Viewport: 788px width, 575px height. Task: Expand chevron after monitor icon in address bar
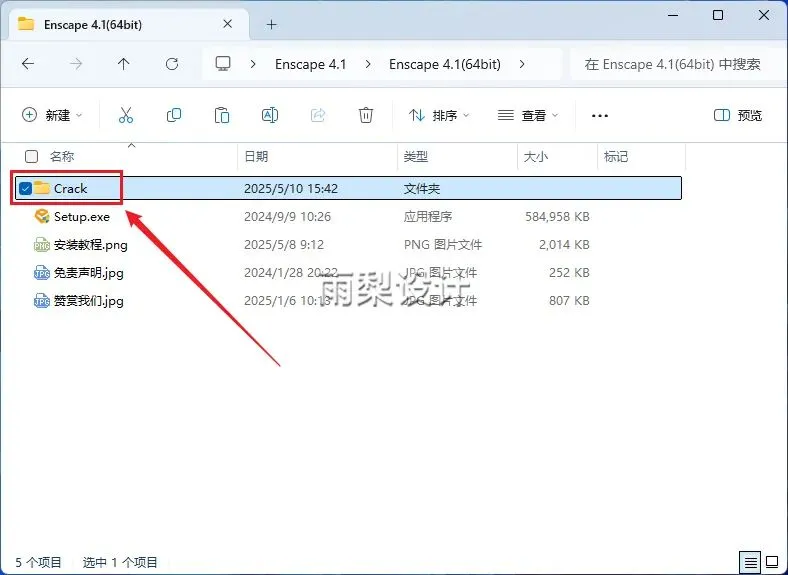click(x=253, y=64)
